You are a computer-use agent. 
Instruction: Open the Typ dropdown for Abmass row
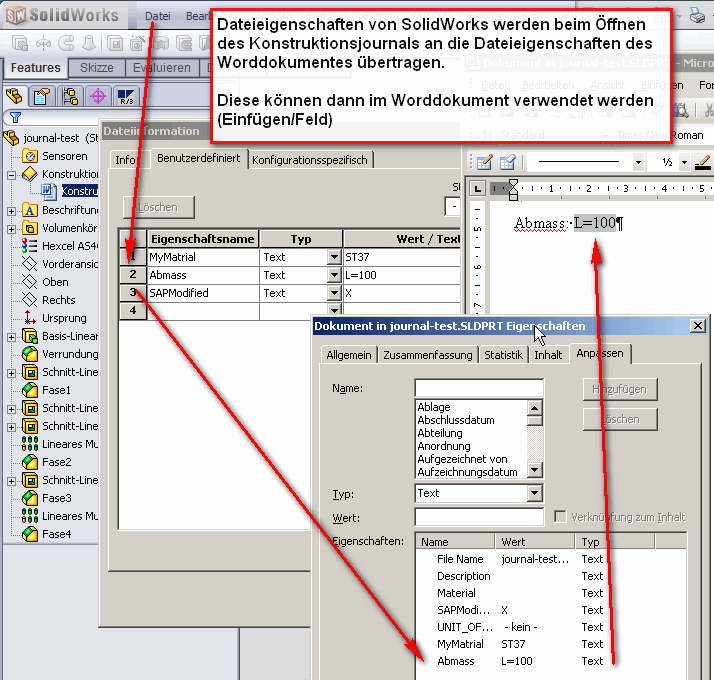334,275
